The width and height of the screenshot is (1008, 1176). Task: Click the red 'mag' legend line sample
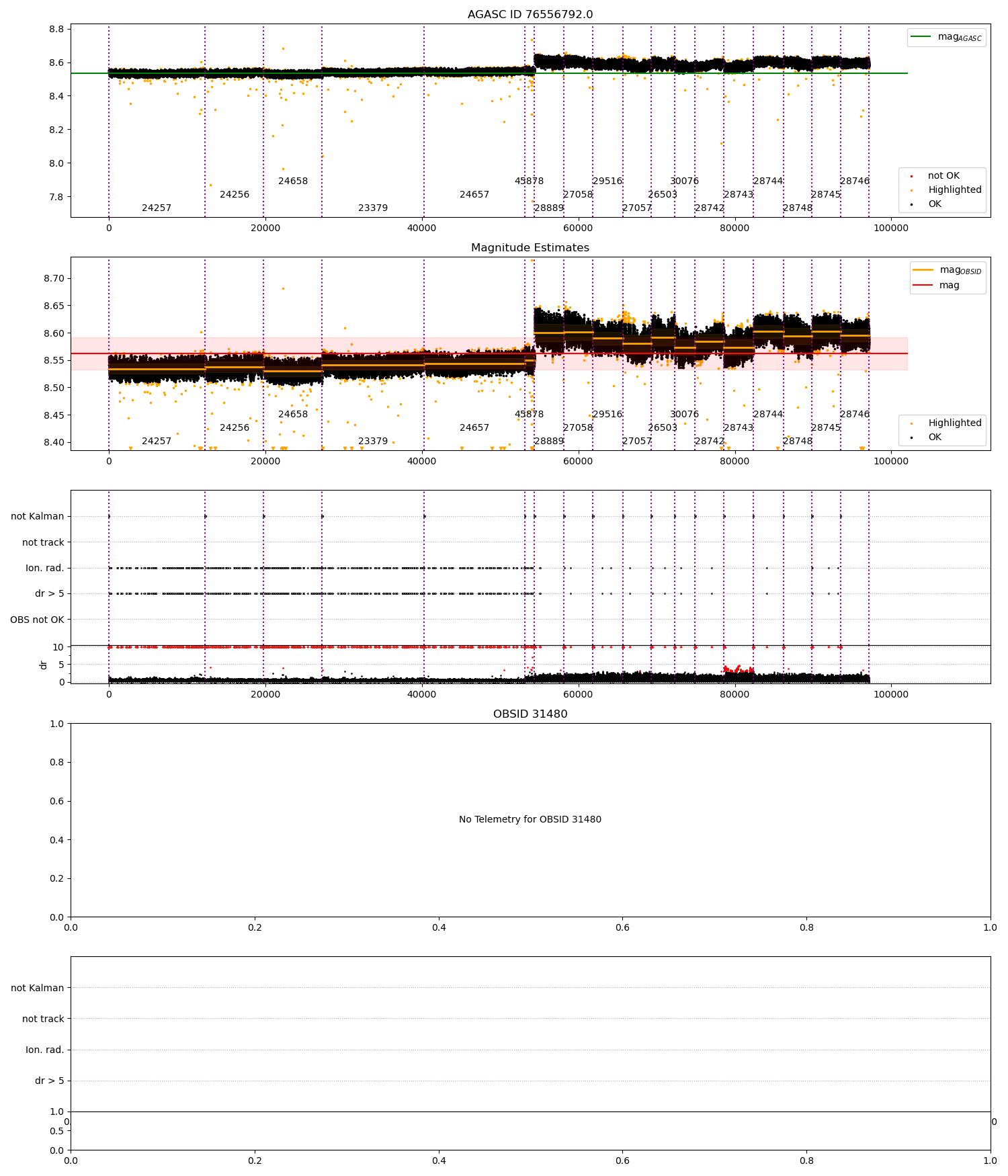pyautogui.click(x=923, y=286)
